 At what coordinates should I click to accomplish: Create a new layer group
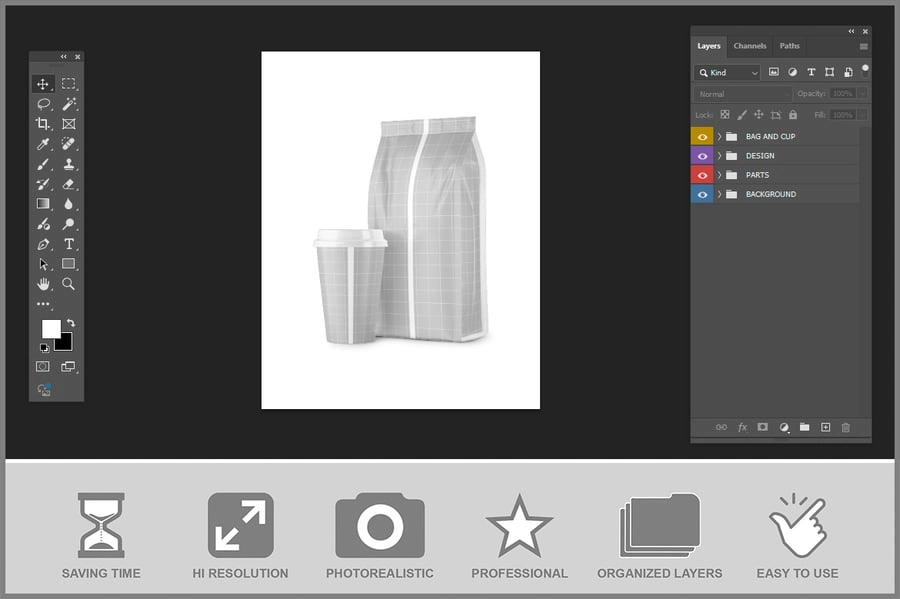[805, 427]
